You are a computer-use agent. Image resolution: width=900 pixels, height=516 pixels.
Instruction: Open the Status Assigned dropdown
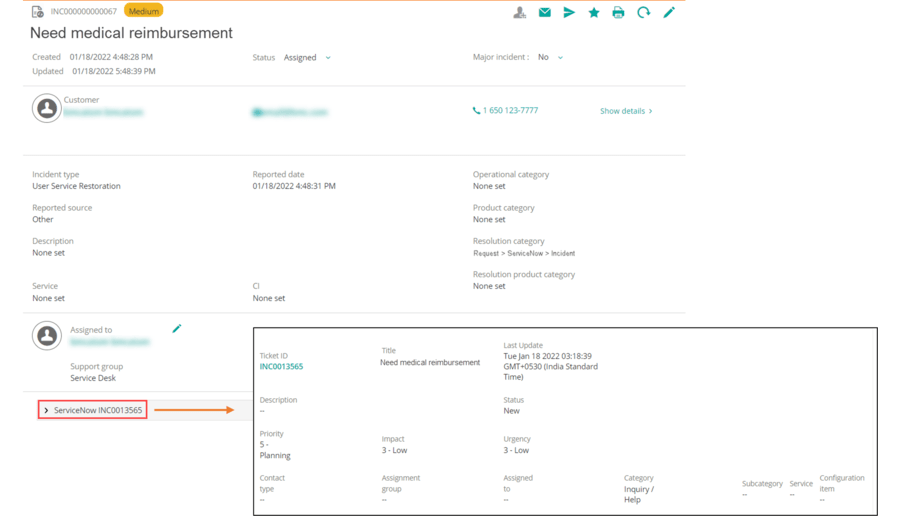coord(307,58)
